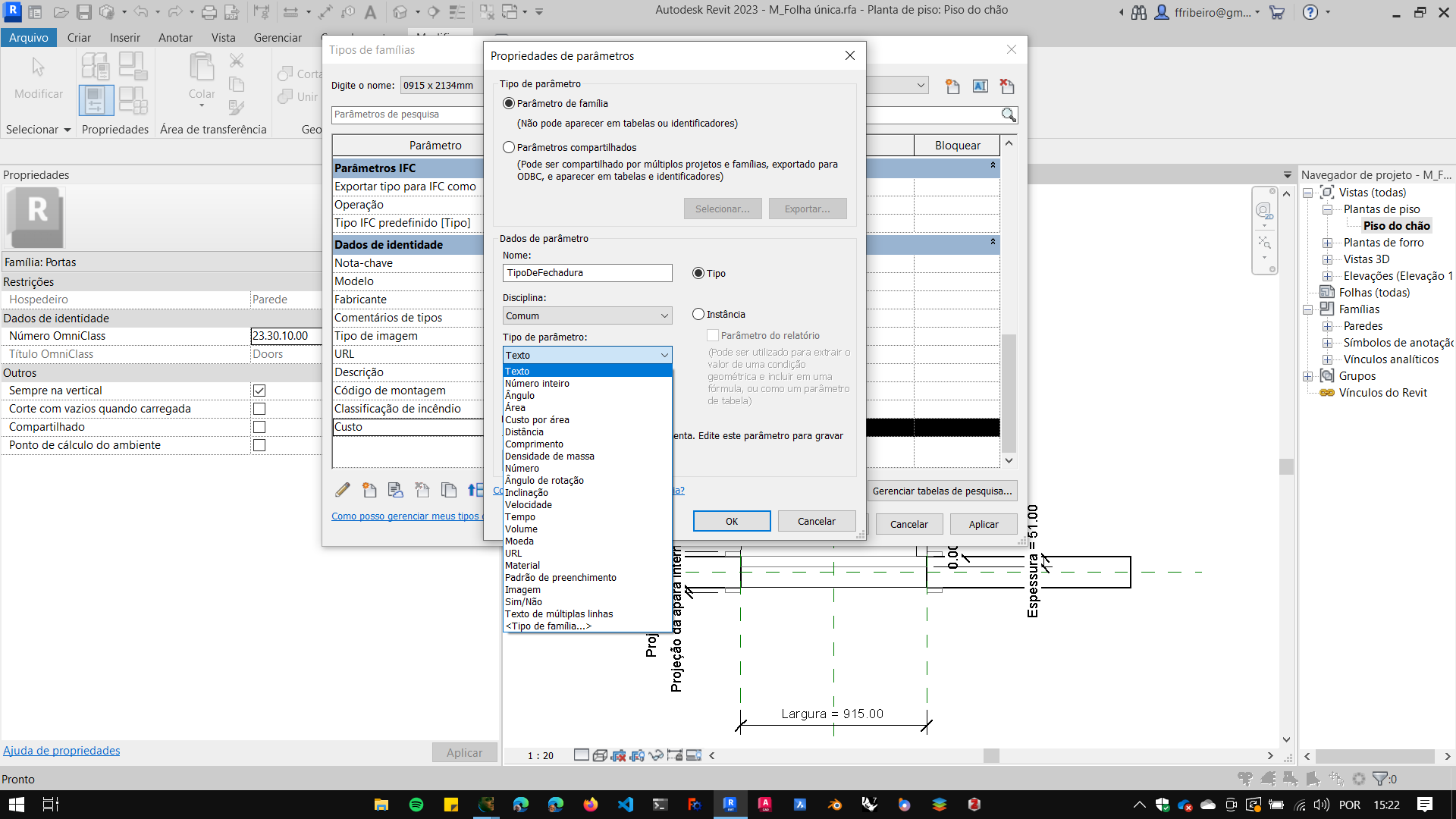1456x819 pixels.
Task: Click the search magnifier in parameter search
Action: 1008,115
